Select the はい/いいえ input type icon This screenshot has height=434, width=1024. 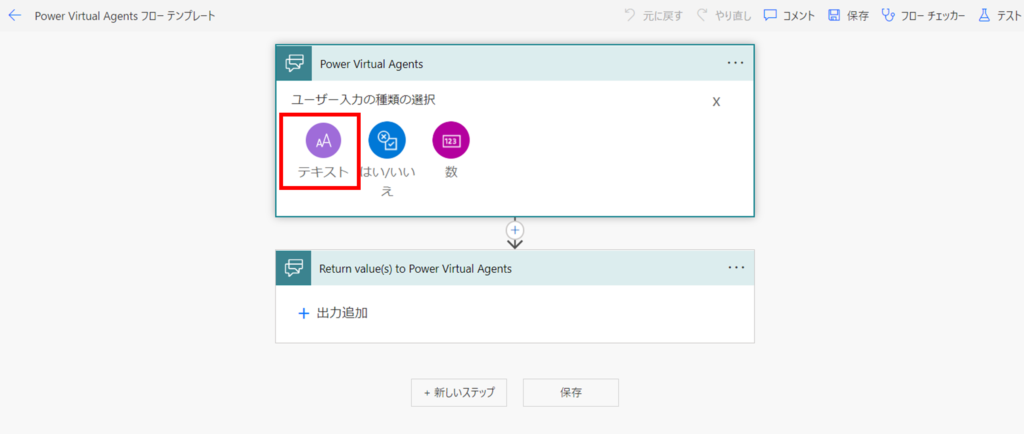[x=387, y=140]
